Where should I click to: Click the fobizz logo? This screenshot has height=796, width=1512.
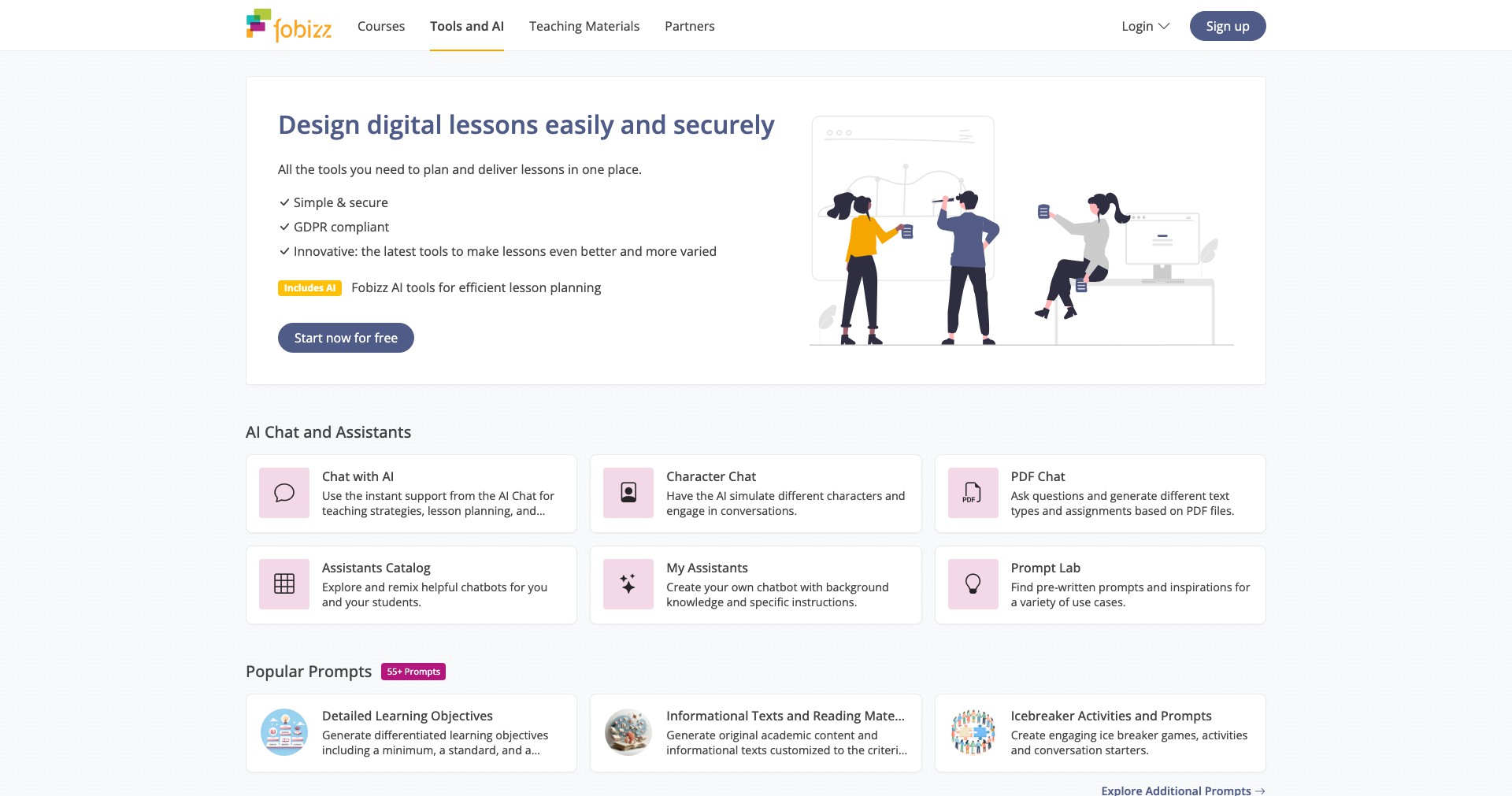289,25
